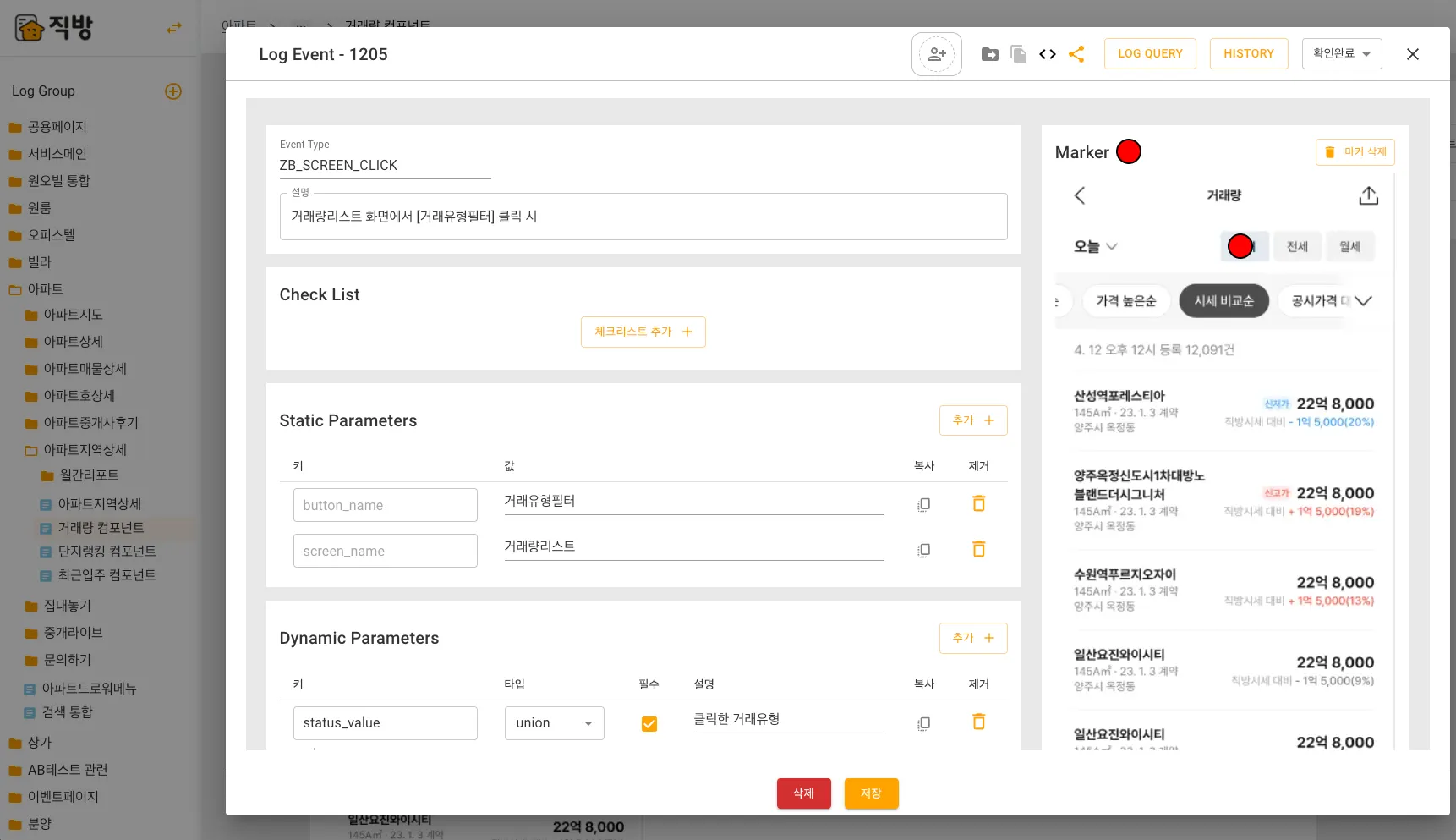1456x840 pixels.
Task: Click the 거래량리스트 value field
Action: click(x=694, y=546)
